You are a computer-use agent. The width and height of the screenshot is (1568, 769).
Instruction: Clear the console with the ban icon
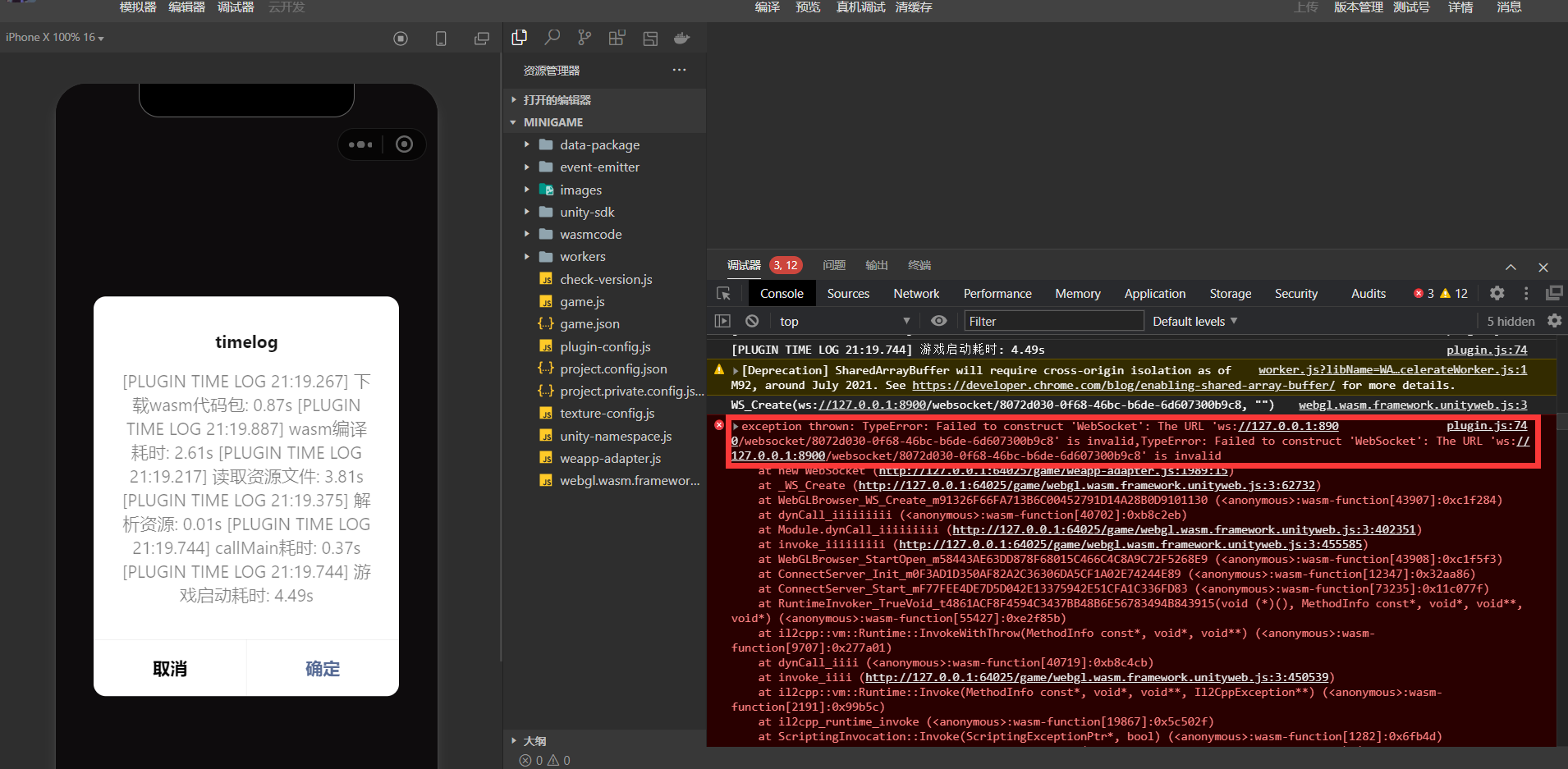click(x=752, y=321)
